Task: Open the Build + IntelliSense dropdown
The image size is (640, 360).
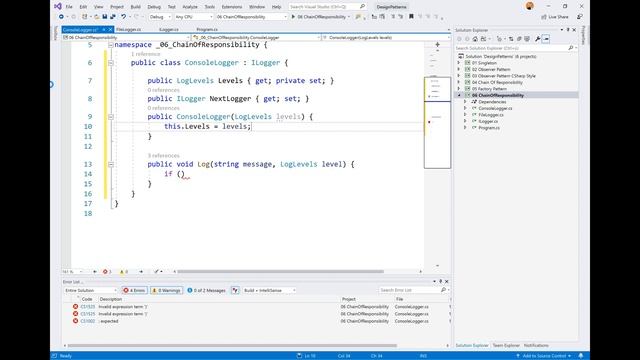Action: (x=269, y=290)
